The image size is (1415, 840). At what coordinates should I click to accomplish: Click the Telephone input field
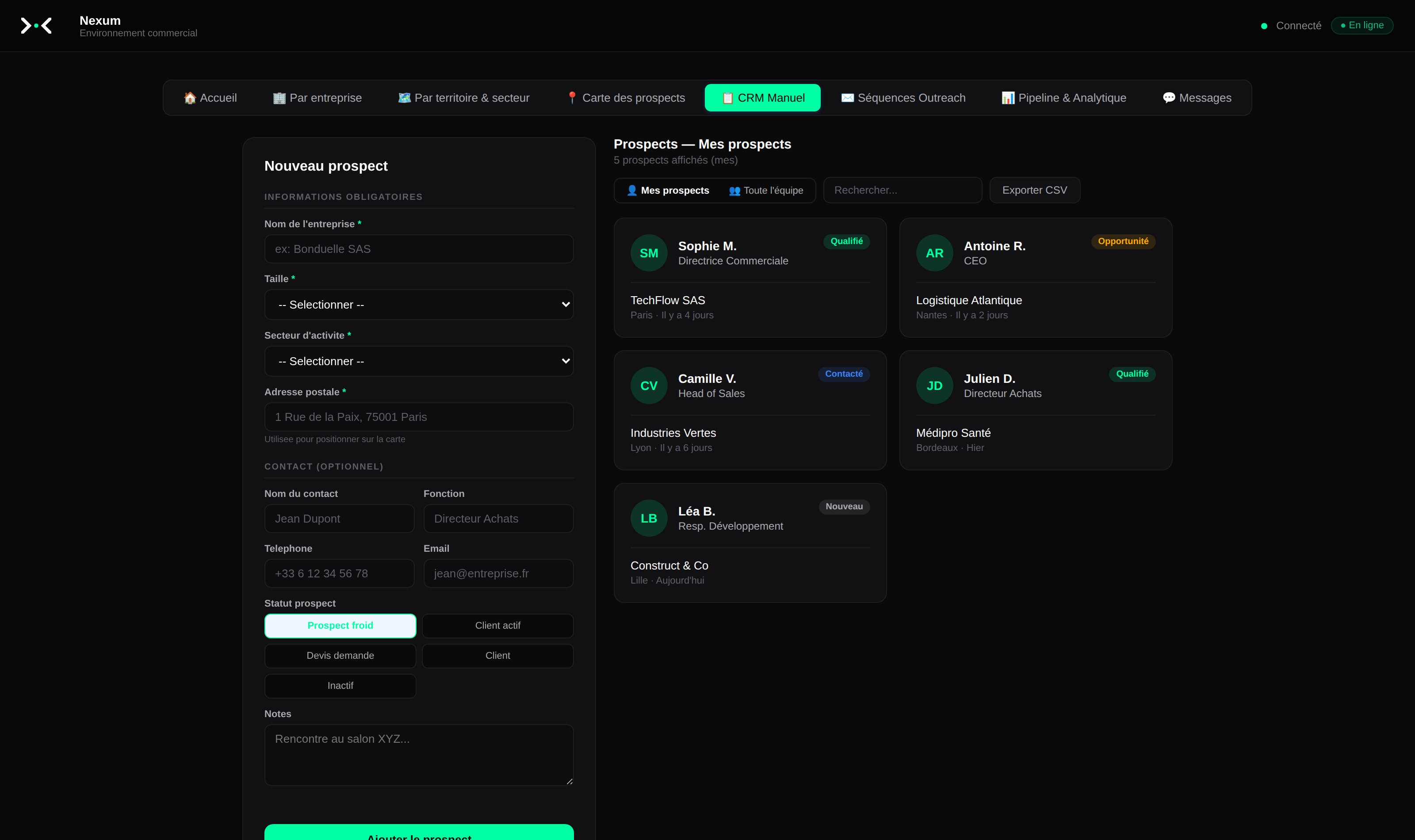(339, 573)
